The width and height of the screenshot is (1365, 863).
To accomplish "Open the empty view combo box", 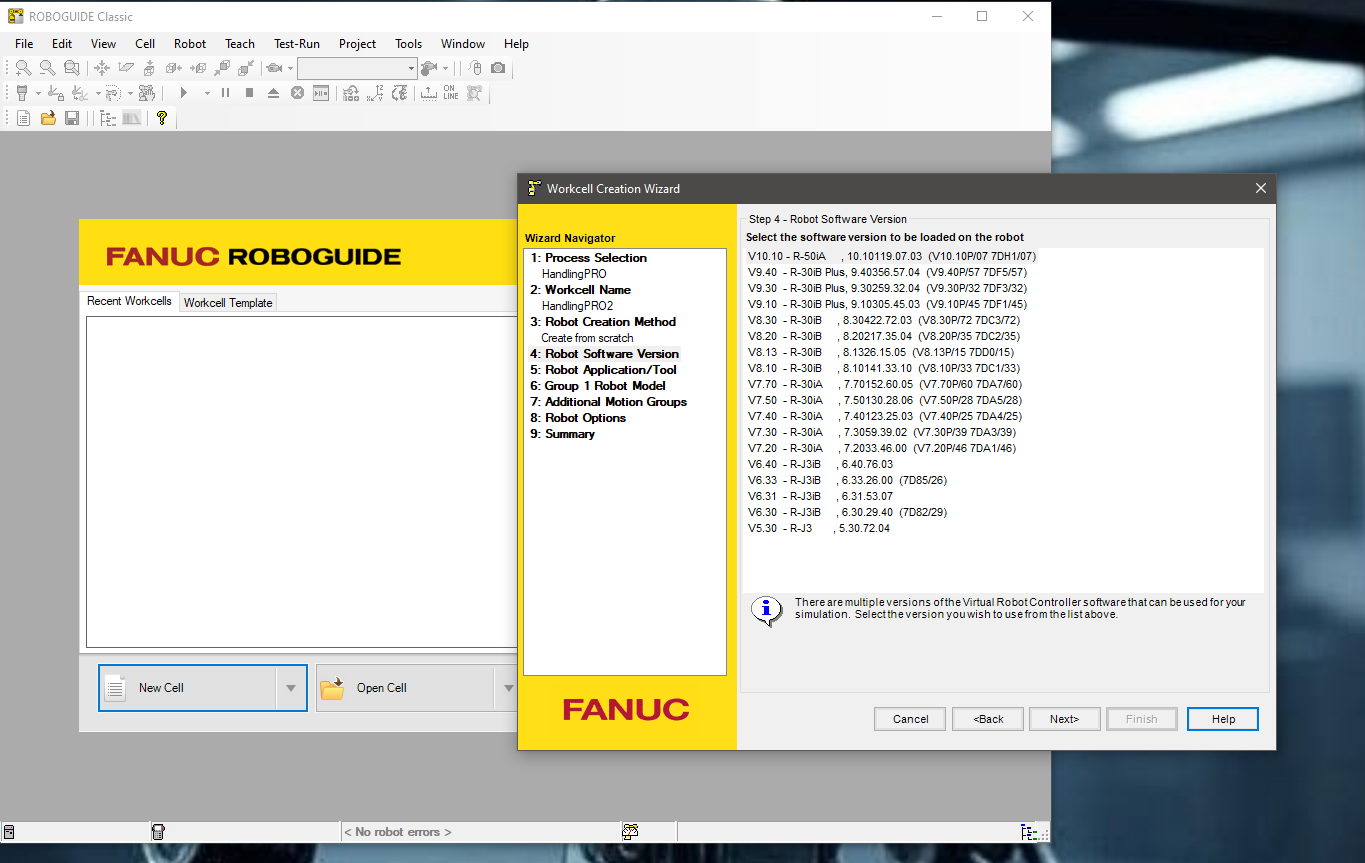I will 357,68.
